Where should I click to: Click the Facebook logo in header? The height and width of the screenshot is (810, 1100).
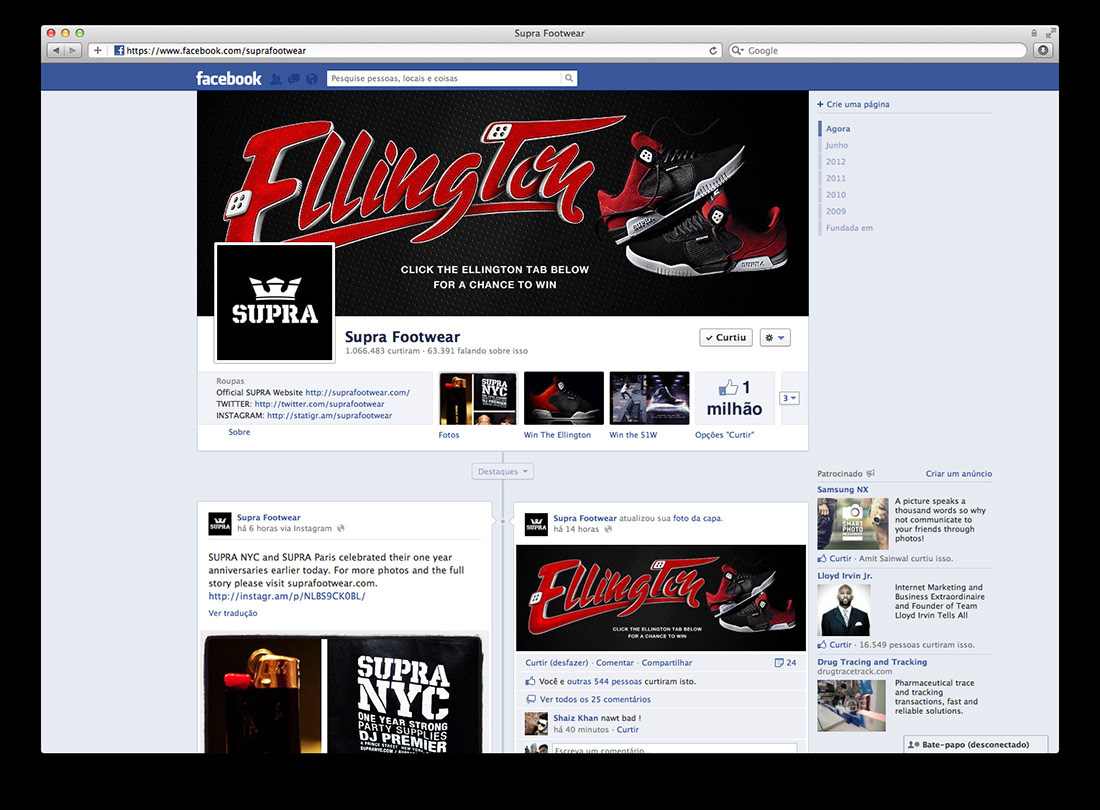click(229, 79)
